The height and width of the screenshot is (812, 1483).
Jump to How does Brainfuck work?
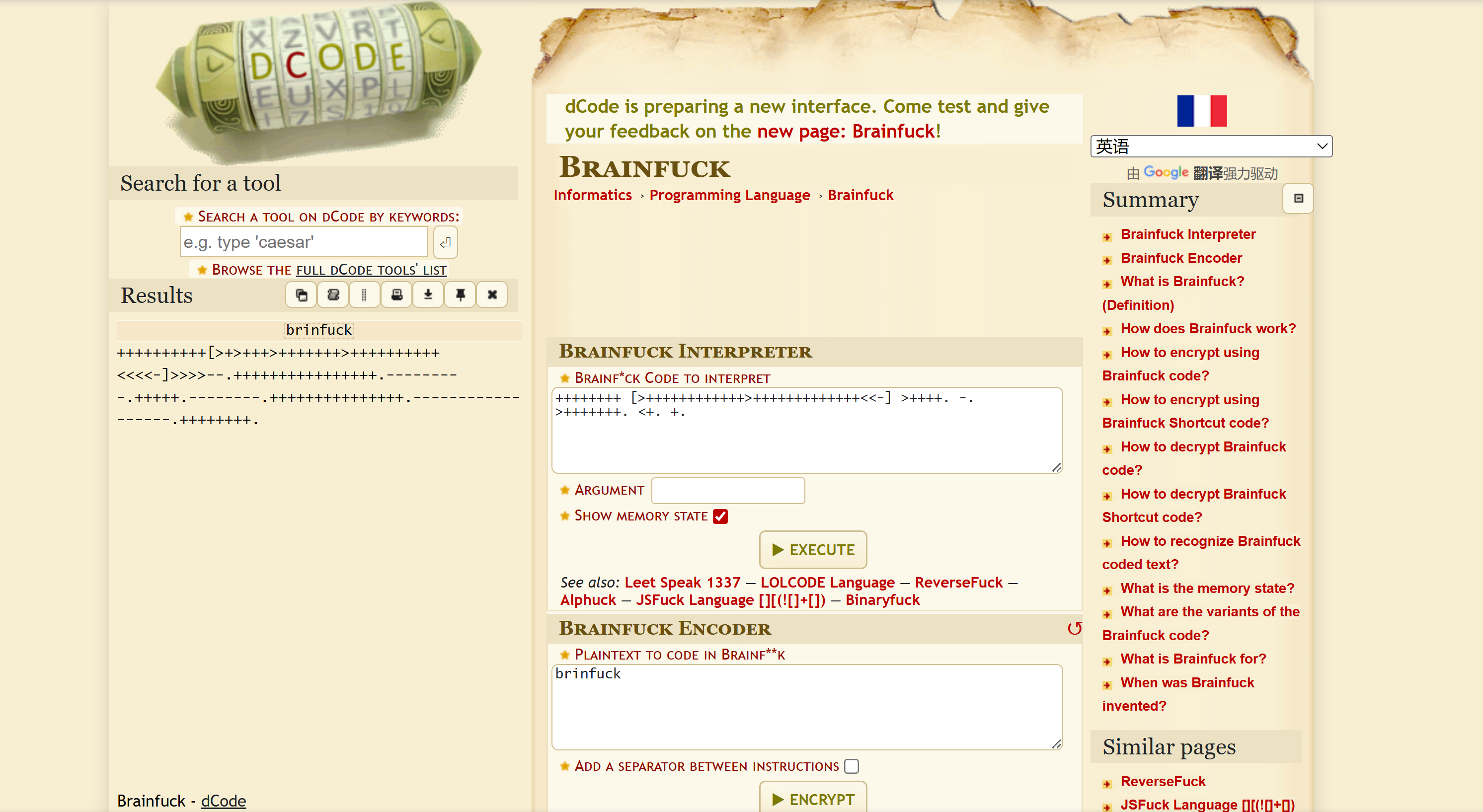[1208, 329]
